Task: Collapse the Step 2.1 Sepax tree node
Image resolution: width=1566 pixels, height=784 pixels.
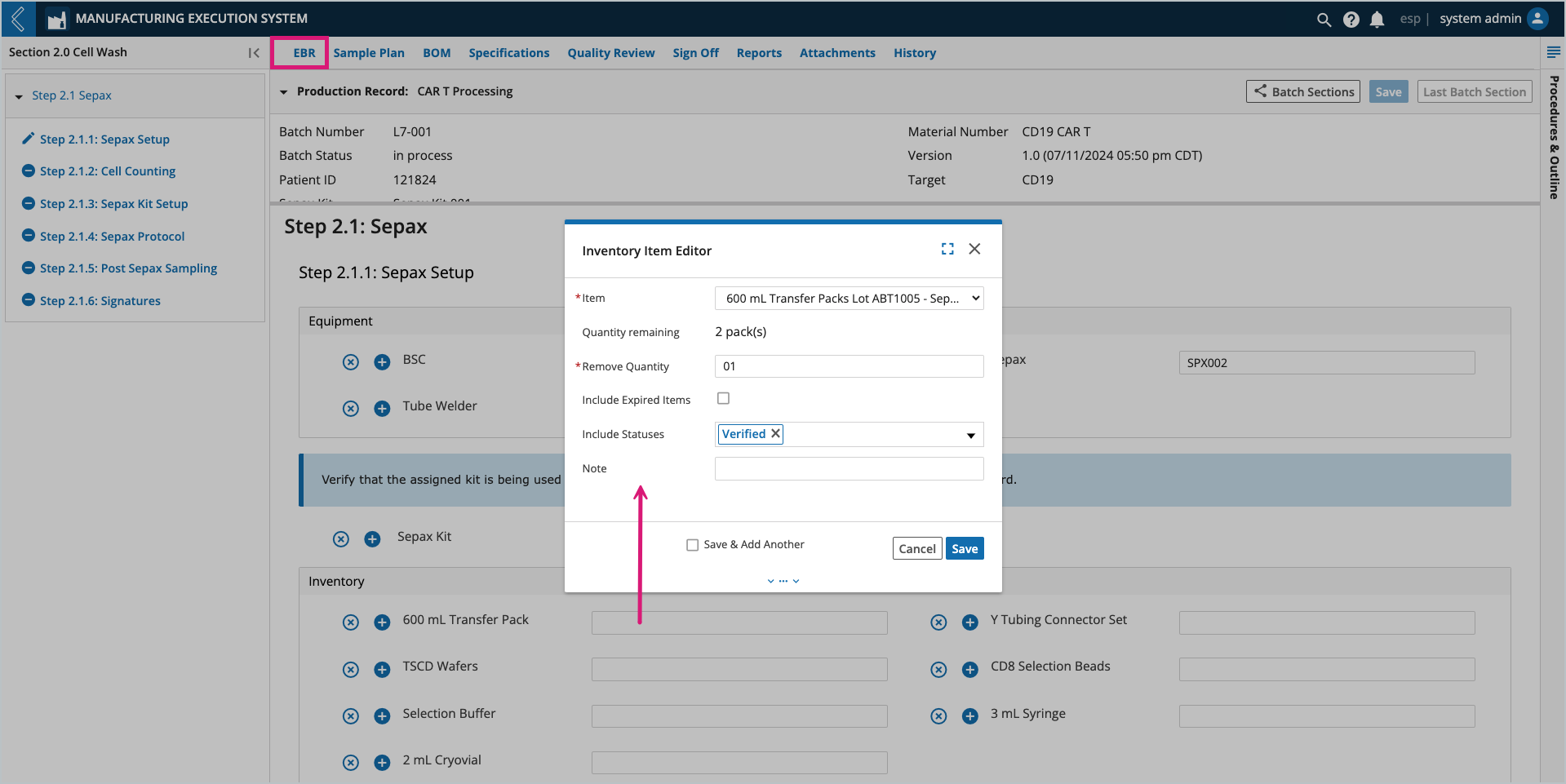Action: tap(19, 96)
